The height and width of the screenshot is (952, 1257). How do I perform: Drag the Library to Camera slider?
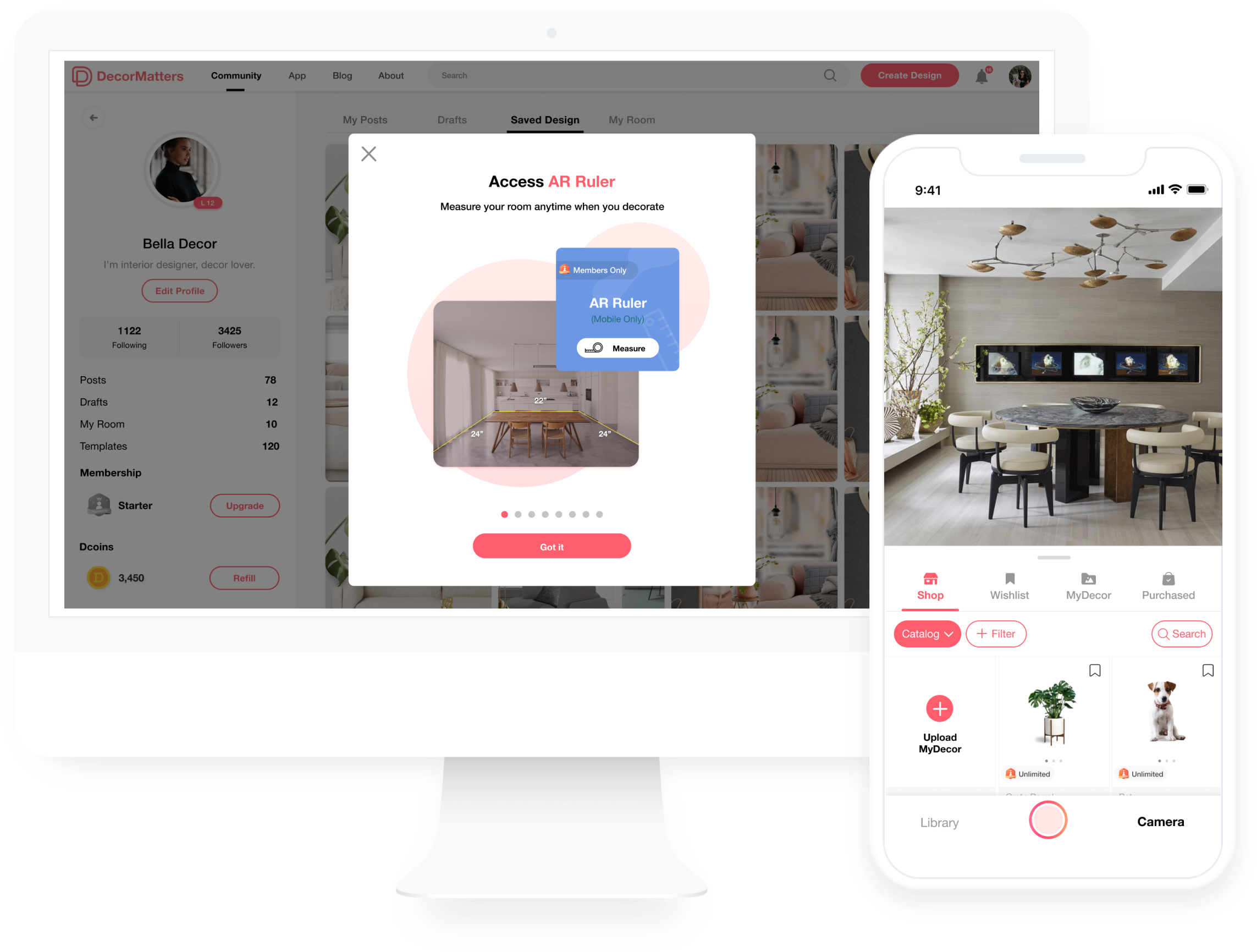pyautogui.click(x=1050, y=822)
